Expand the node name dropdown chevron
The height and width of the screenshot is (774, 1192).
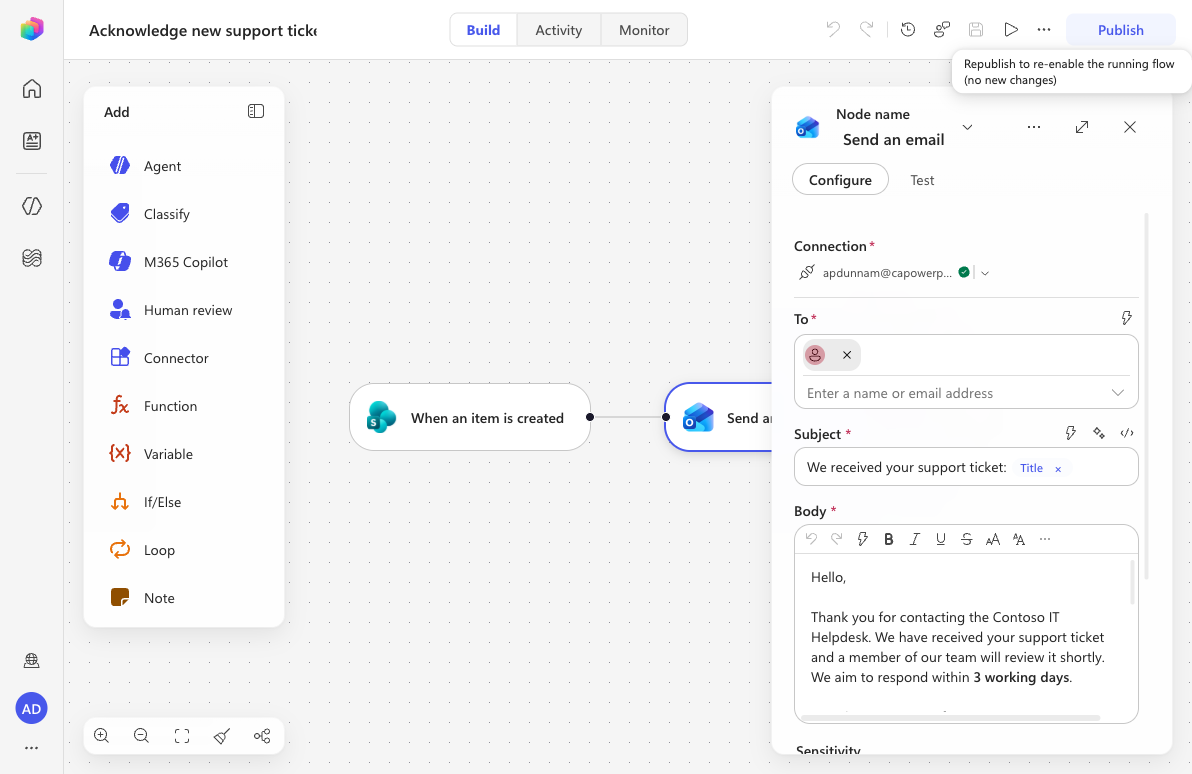(967, 127)
